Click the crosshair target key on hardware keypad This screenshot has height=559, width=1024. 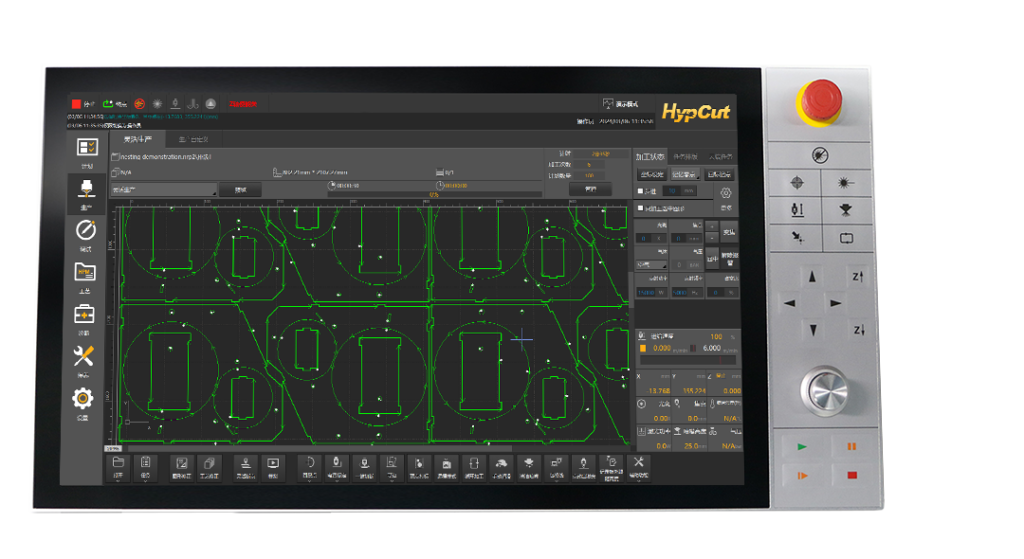point(796,183)
